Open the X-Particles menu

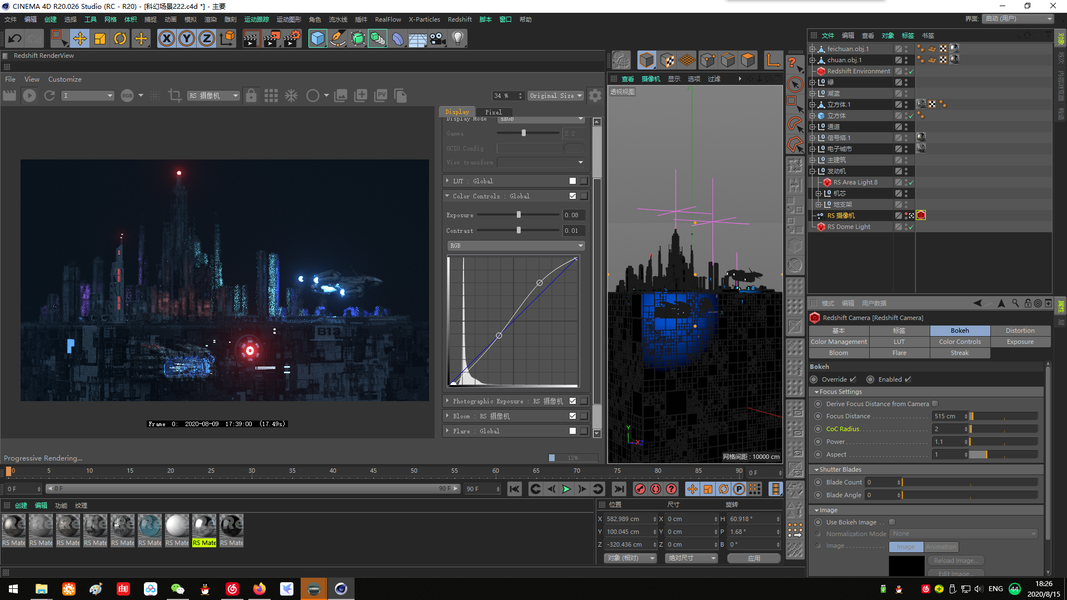424,20
